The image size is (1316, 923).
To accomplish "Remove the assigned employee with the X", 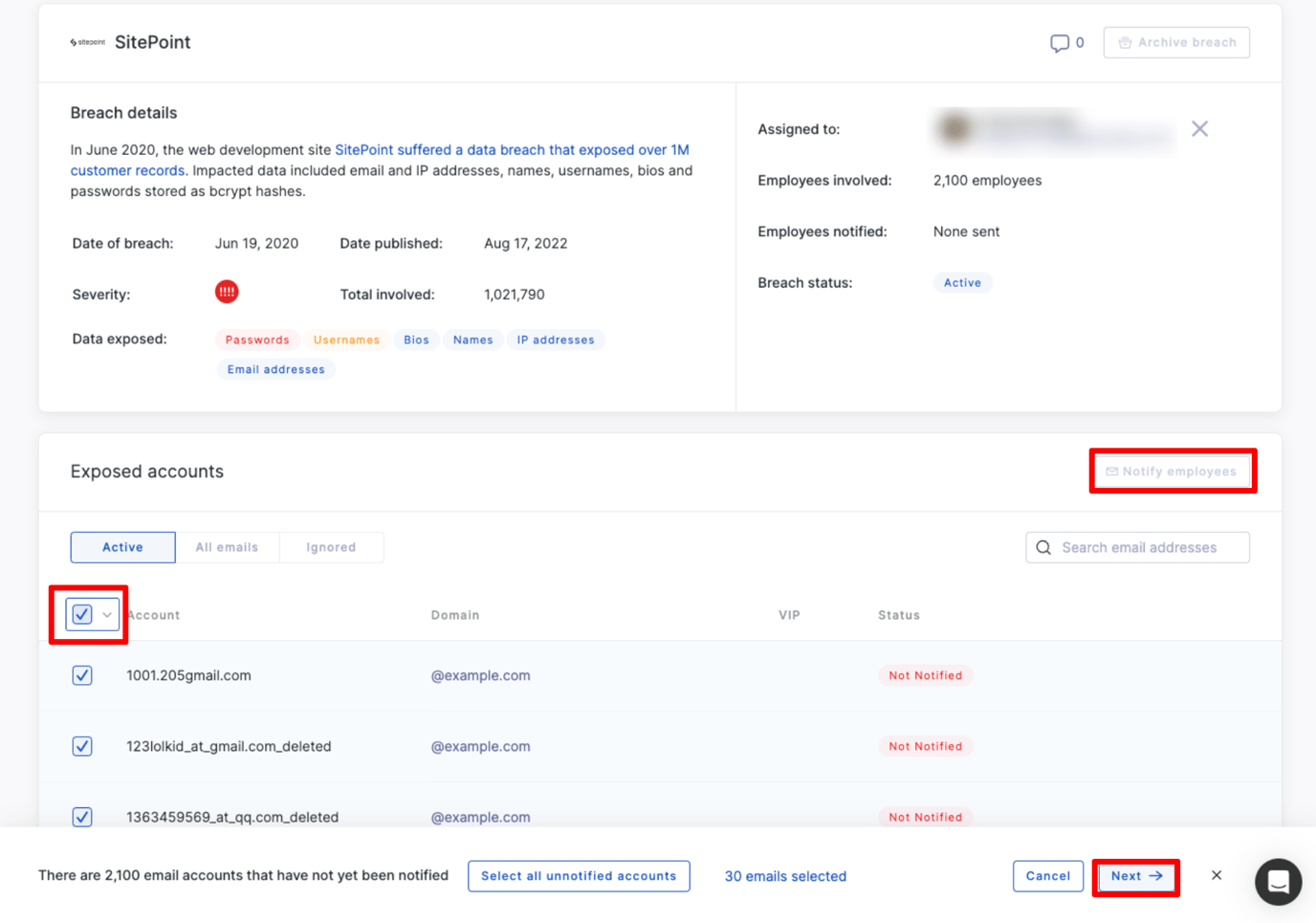I will pyautogui.click(x=1199, y=128).
